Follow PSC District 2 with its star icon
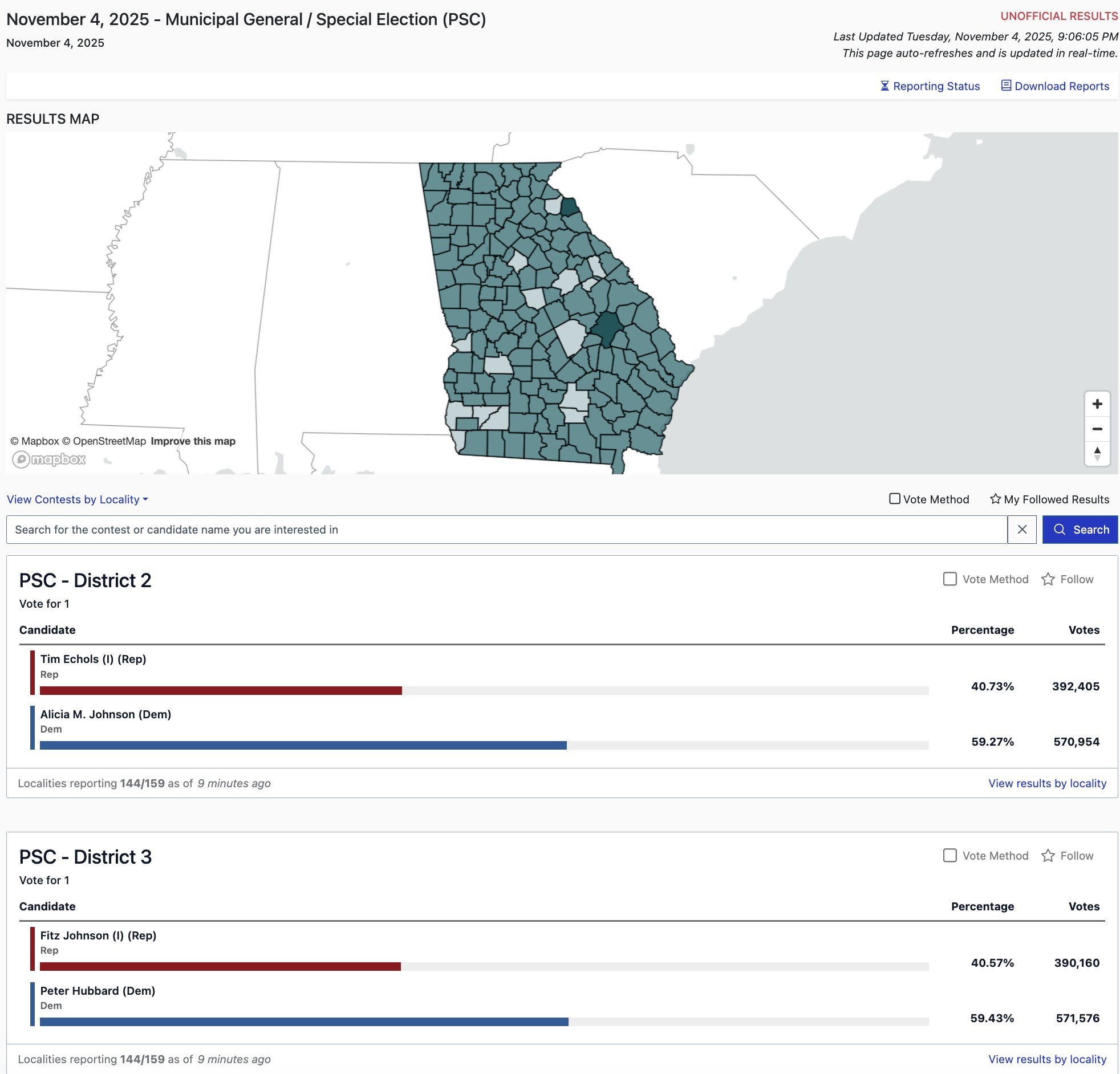This screenshot has width=1120, height=1074. (x=1048, y=579)
